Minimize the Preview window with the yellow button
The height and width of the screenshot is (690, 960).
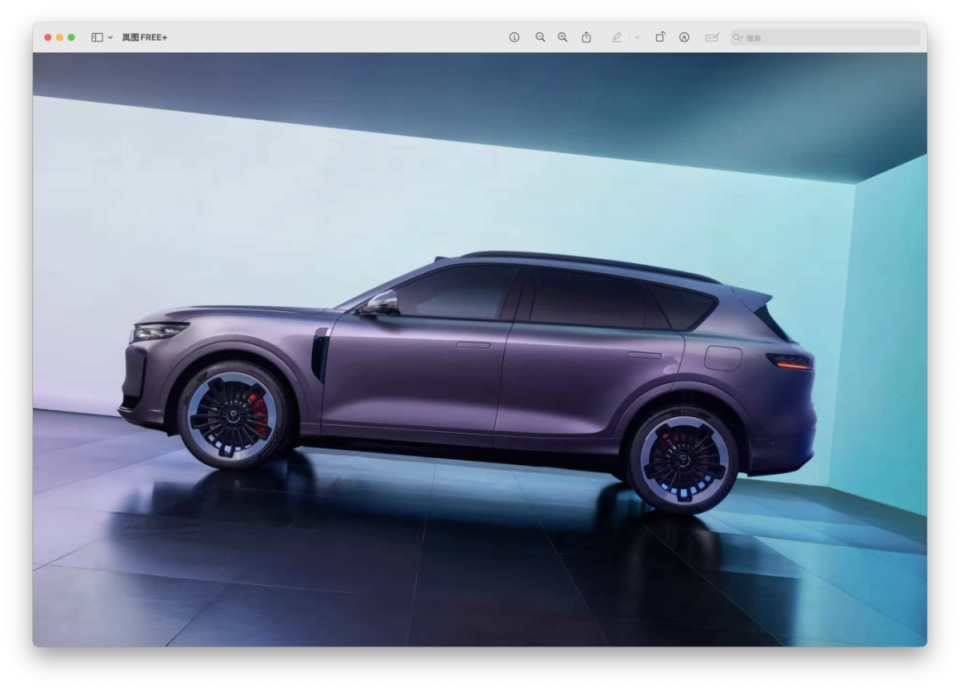[59, 37]
